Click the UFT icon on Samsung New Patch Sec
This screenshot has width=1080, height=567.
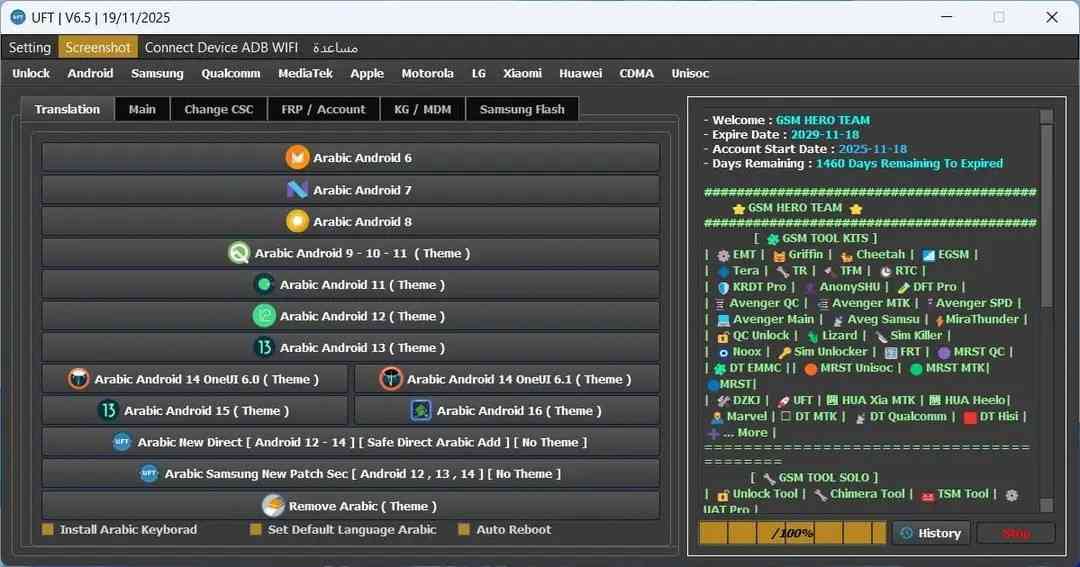[x=149, y=473]
